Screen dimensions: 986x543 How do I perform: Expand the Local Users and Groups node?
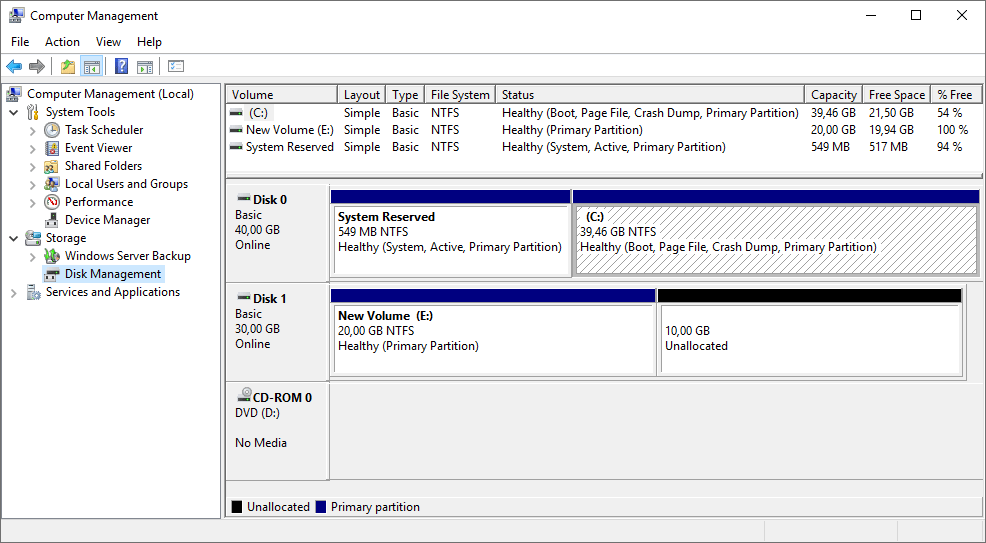[x=33, y=185]
